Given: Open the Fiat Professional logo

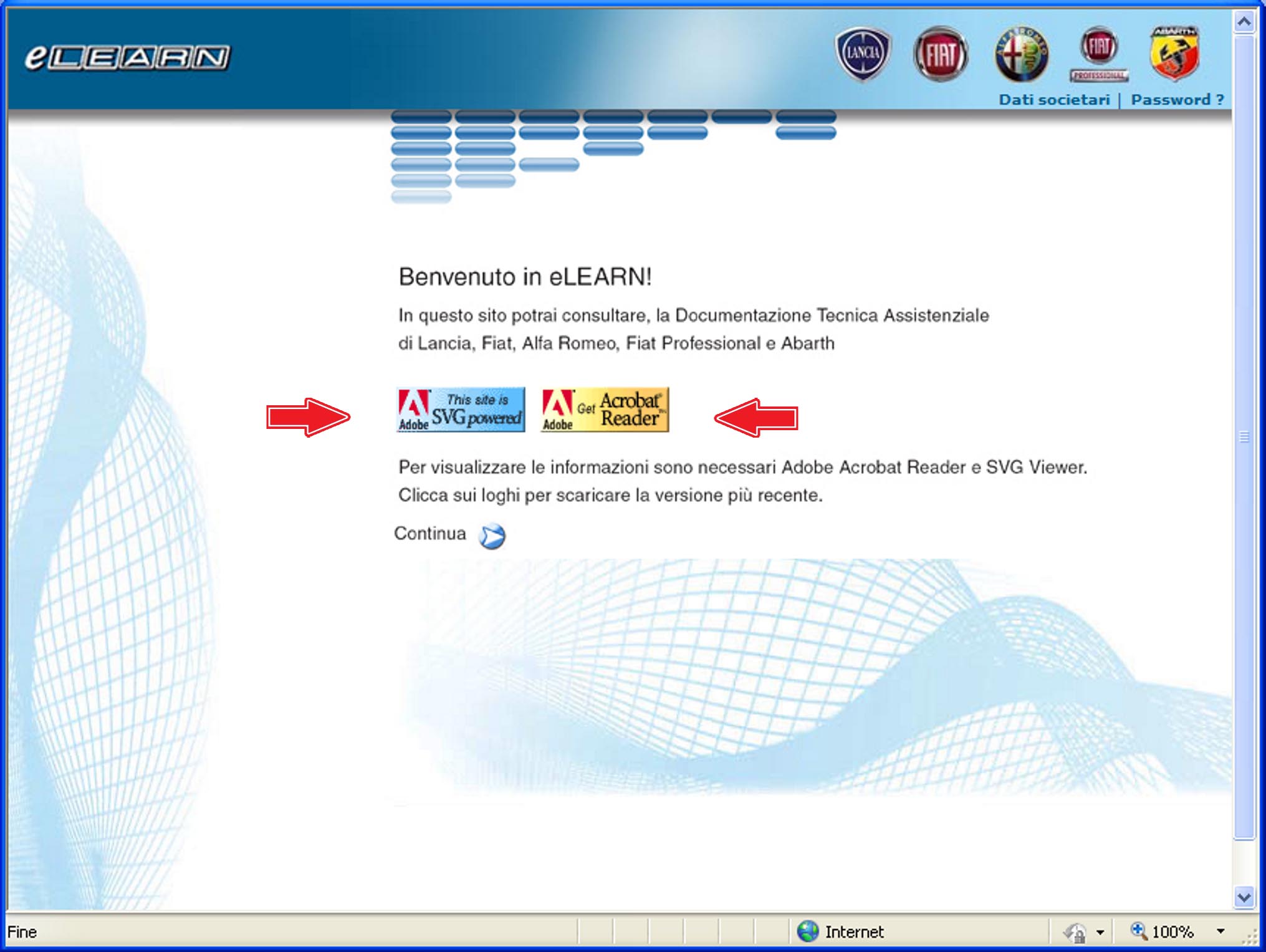Looking at the screenshot, I should pyautogui.click(x=1098, y=54).
